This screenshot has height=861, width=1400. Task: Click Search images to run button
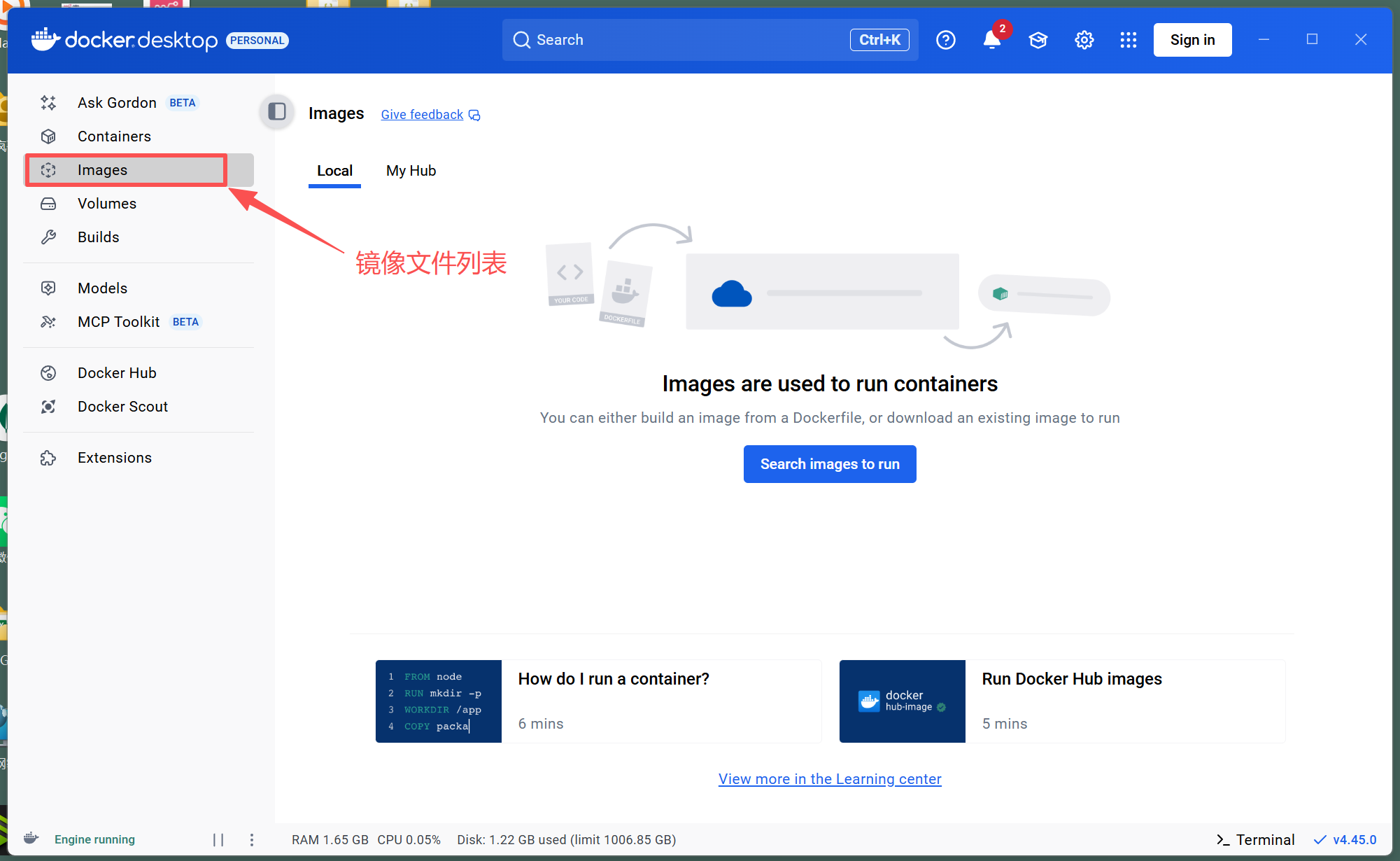(830, 464)
